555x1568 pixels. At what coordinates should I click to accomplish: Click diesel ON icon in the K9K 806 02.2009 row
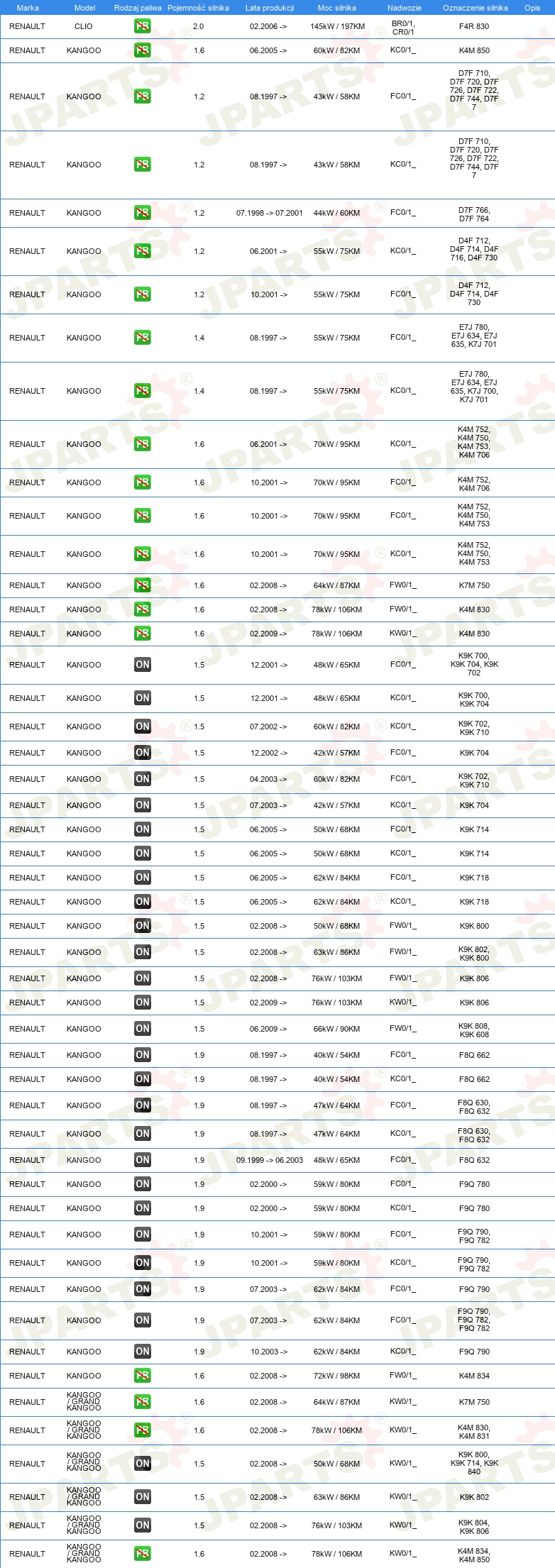(x=142, y=1003)
